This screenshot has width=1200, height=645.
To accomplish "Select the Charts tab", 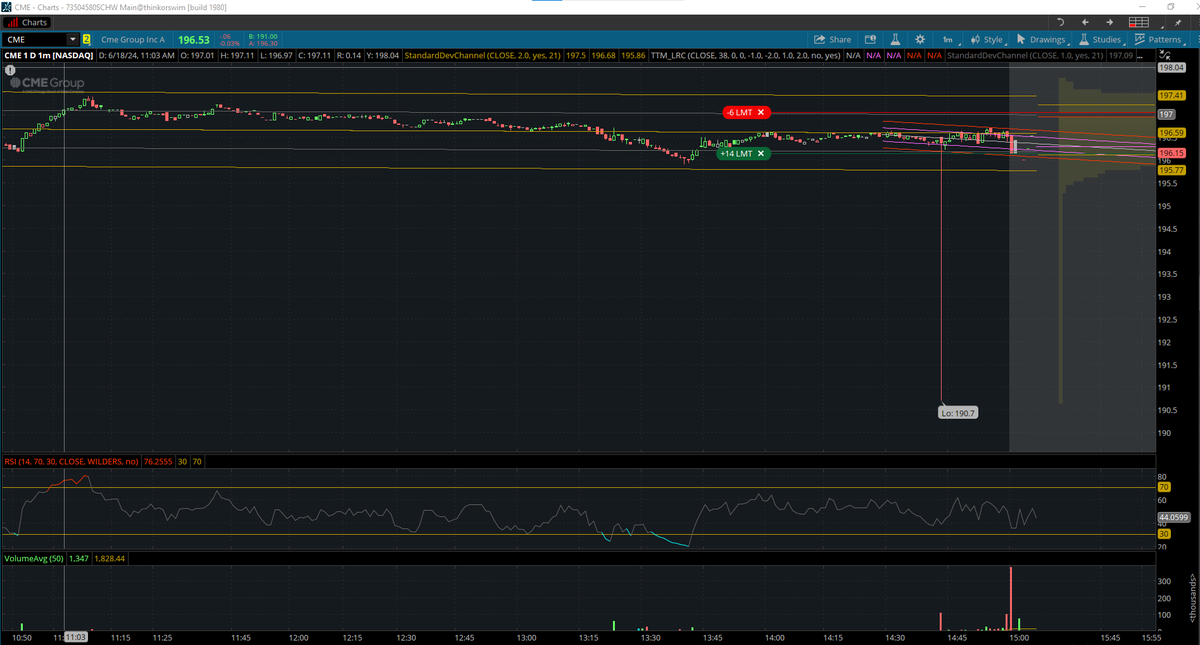I will pos(28,22).
